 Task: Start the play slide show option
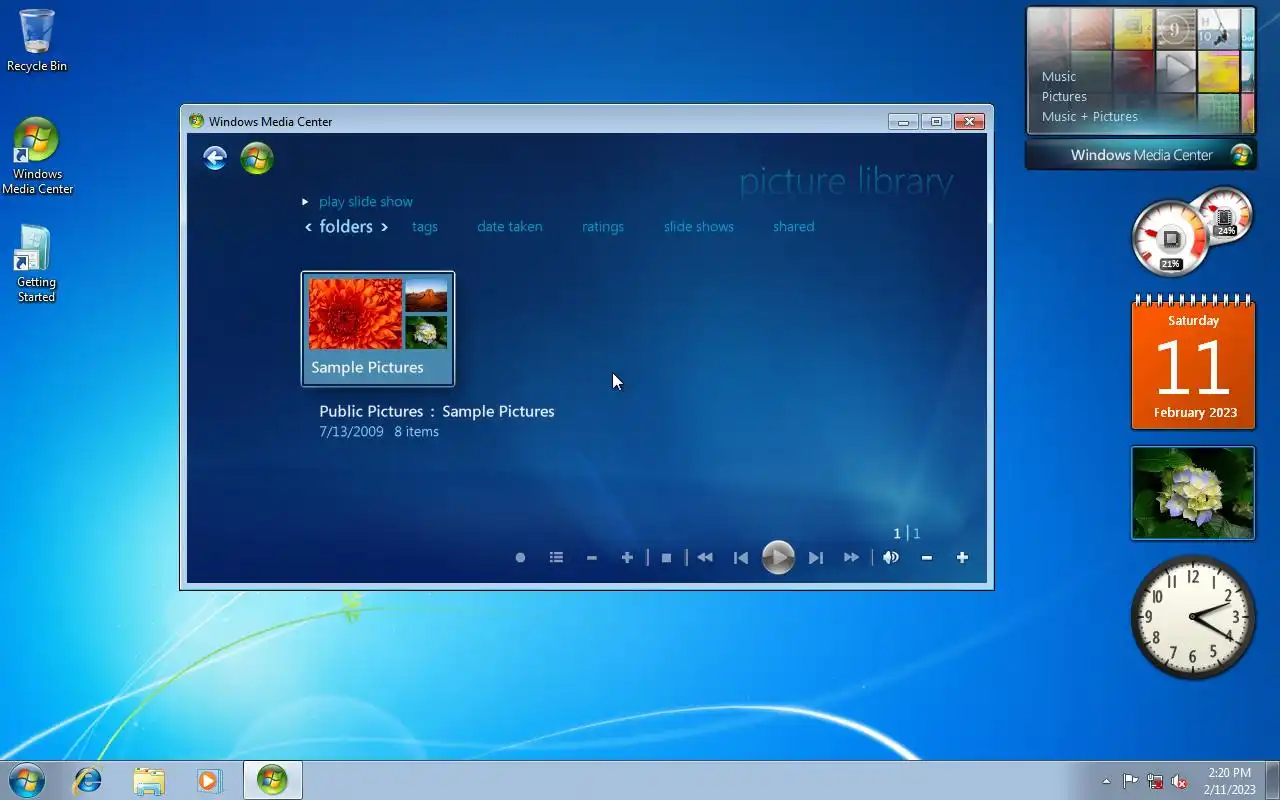click(366, 202)
